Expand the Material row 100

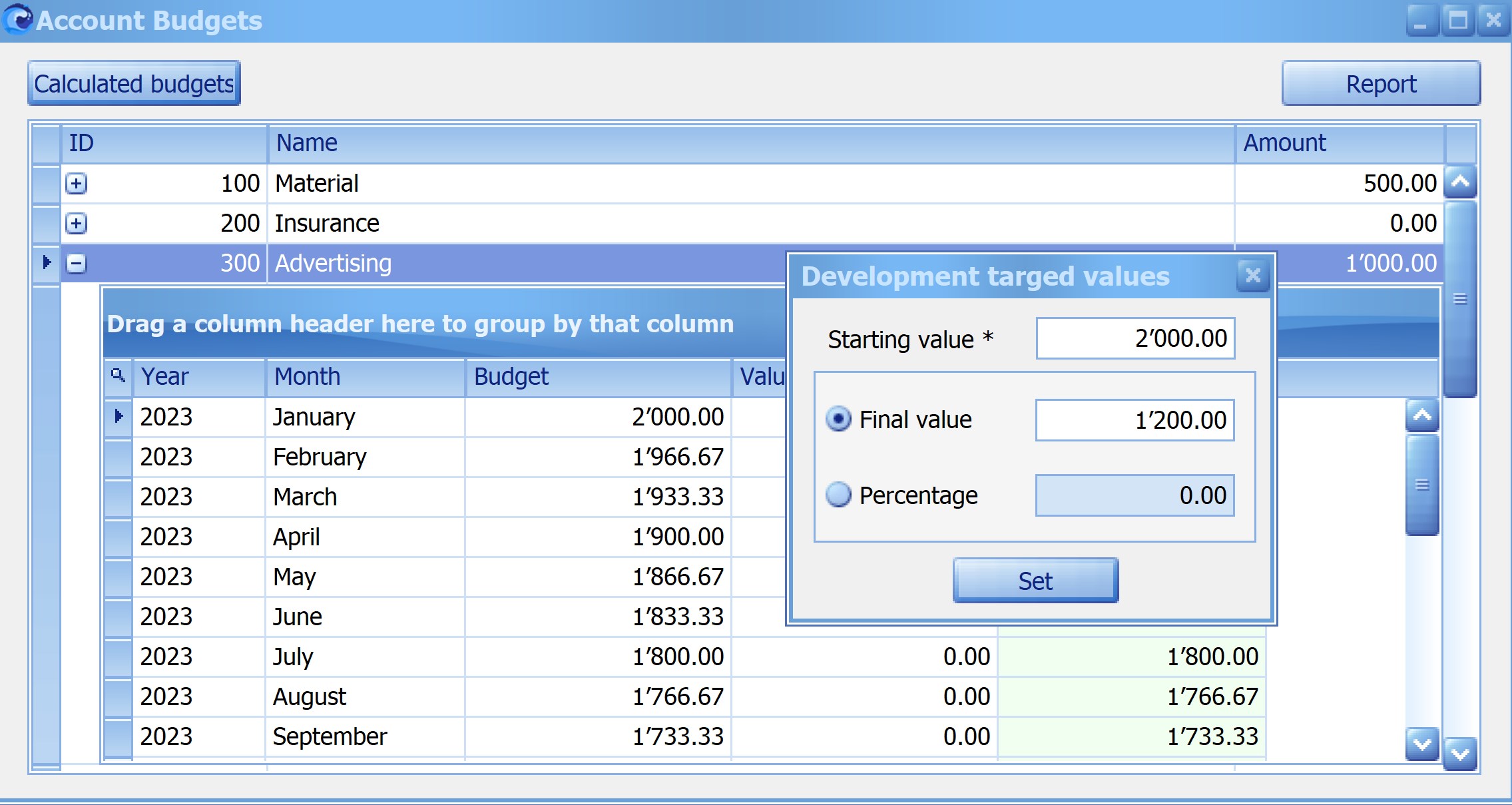coord(76,183)
